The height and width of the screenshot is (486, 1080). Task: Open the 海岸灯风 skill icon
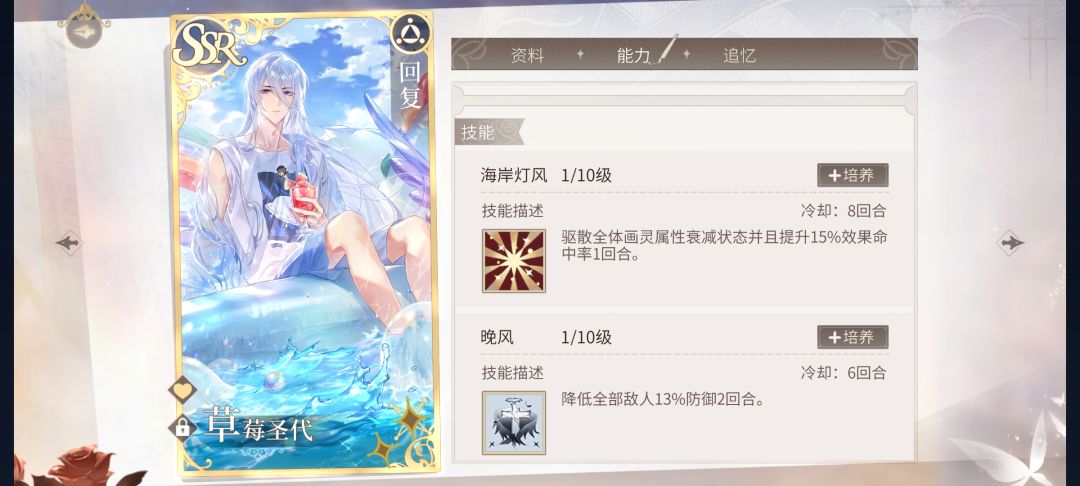click(514, 261)
